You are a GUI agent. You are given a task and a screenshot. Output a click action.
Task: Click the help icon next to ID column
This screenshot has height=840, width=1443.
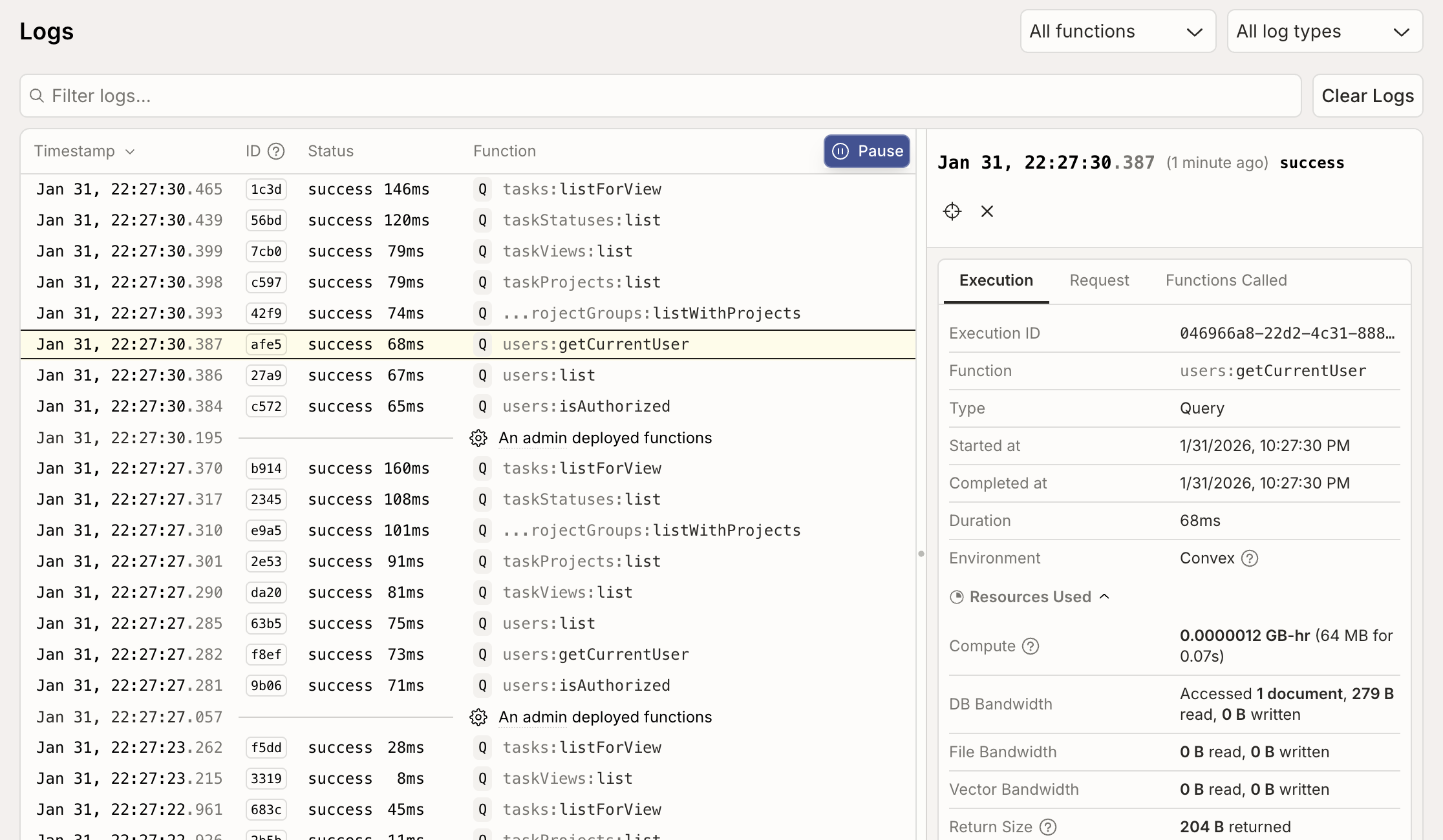(x=276, y=151)
